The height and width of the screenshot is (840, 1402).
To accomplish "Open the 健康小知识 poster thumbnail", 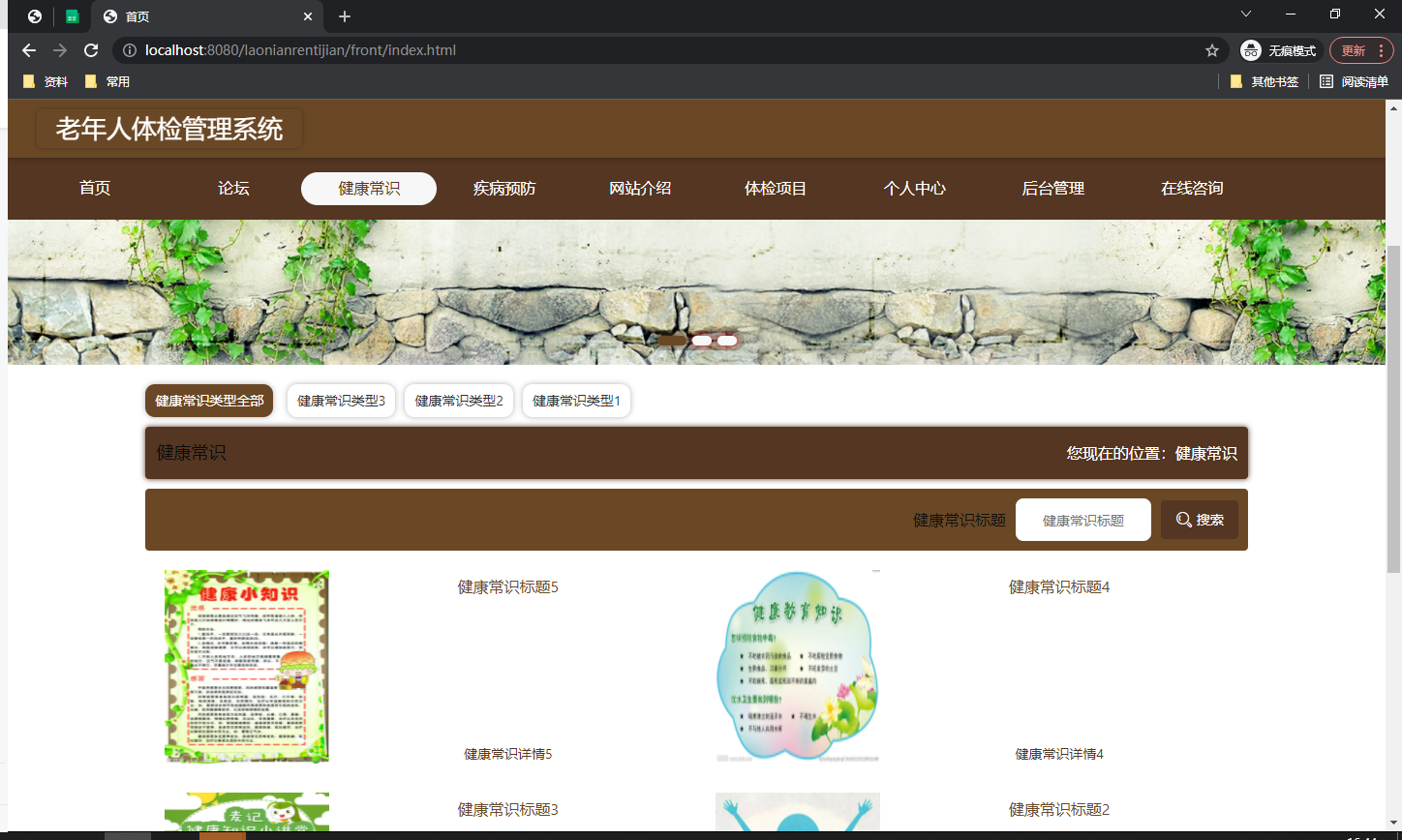I will coord(247,667).
